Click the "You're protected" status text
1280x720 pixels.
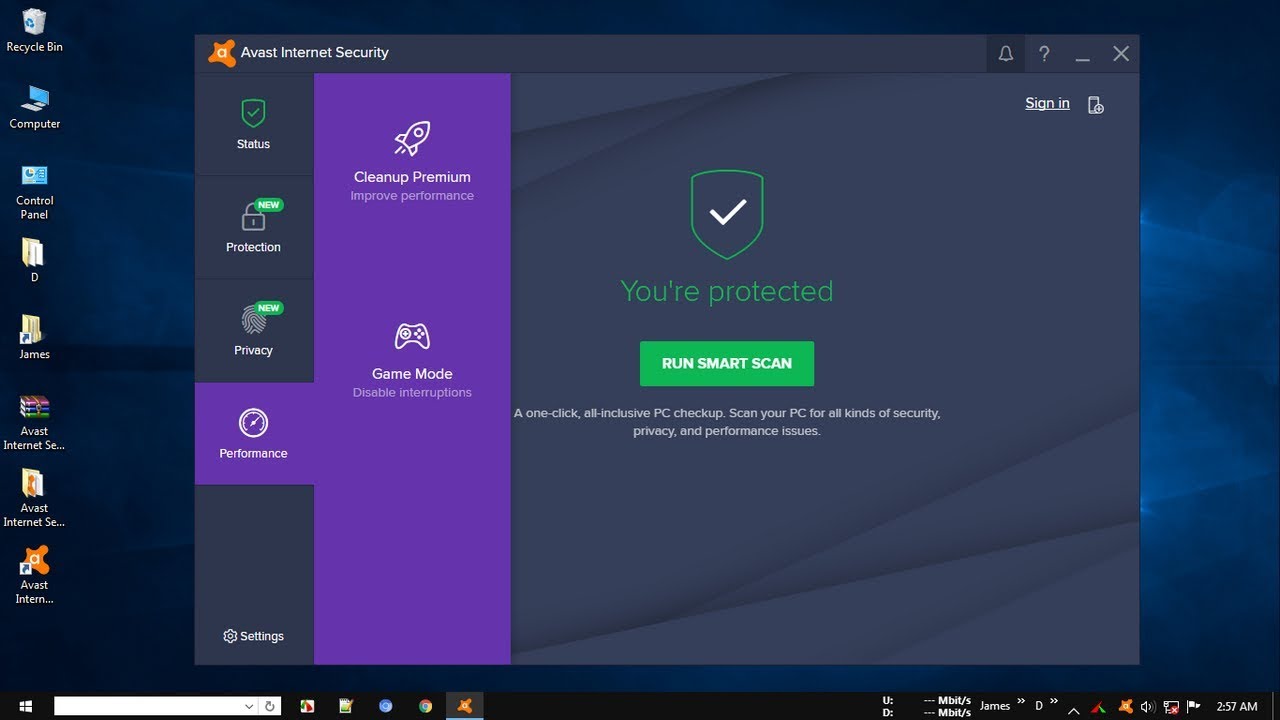pos(727,291)
